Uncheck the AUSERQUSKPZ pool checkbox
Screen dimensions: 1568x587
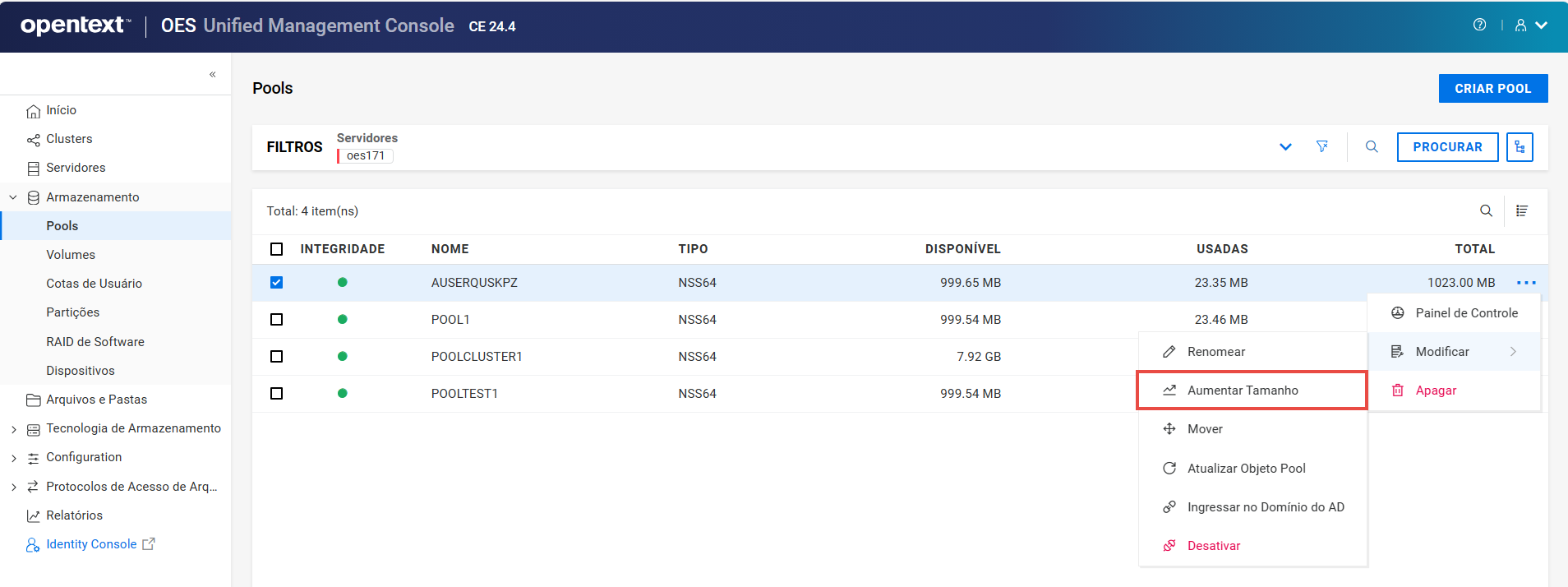point(276,283)
